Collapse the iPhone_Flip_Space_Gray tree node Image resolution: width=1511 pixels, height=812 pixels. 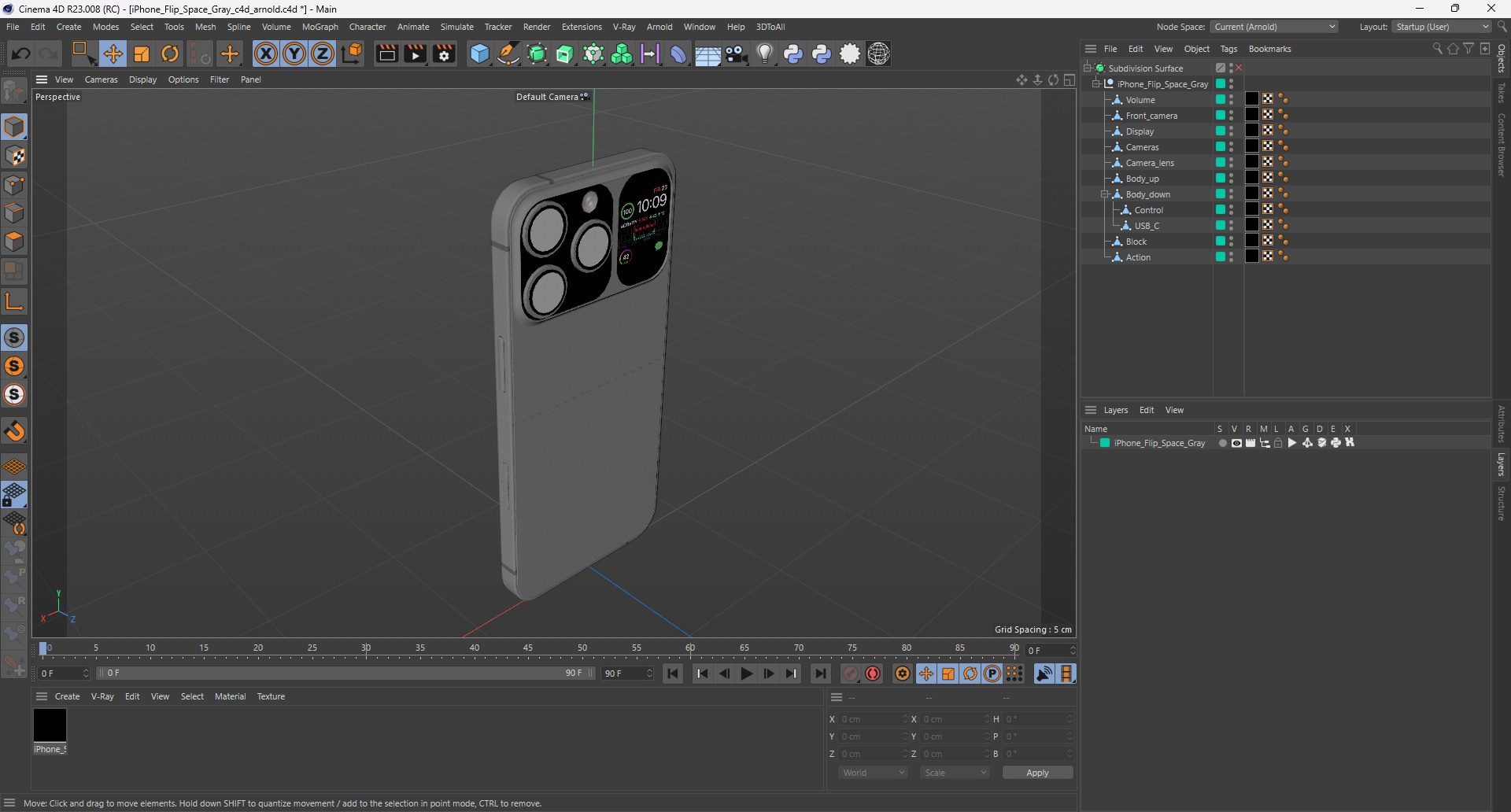[x=1096, y=83]
